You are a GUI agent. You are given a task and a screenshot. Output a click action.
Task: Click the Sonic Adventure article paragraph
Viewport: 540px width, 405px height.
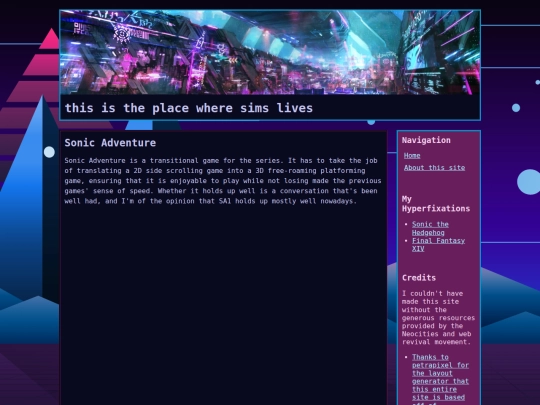tap(223, 181)
